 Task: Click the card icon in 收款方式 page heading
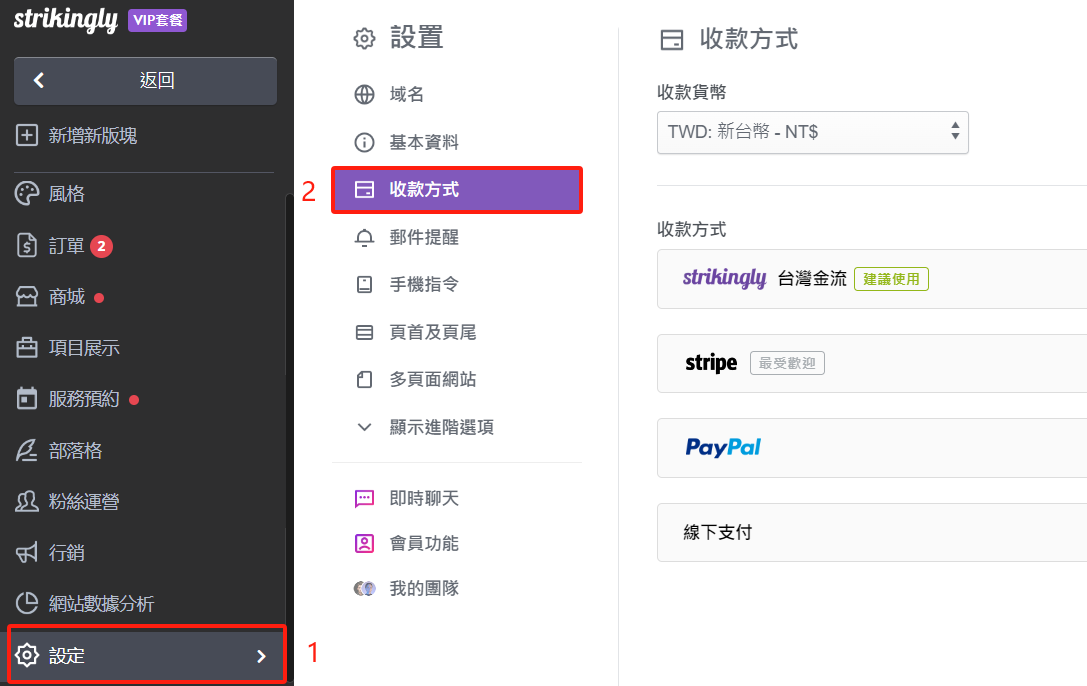pyautogui.click(x=672, y=39)
